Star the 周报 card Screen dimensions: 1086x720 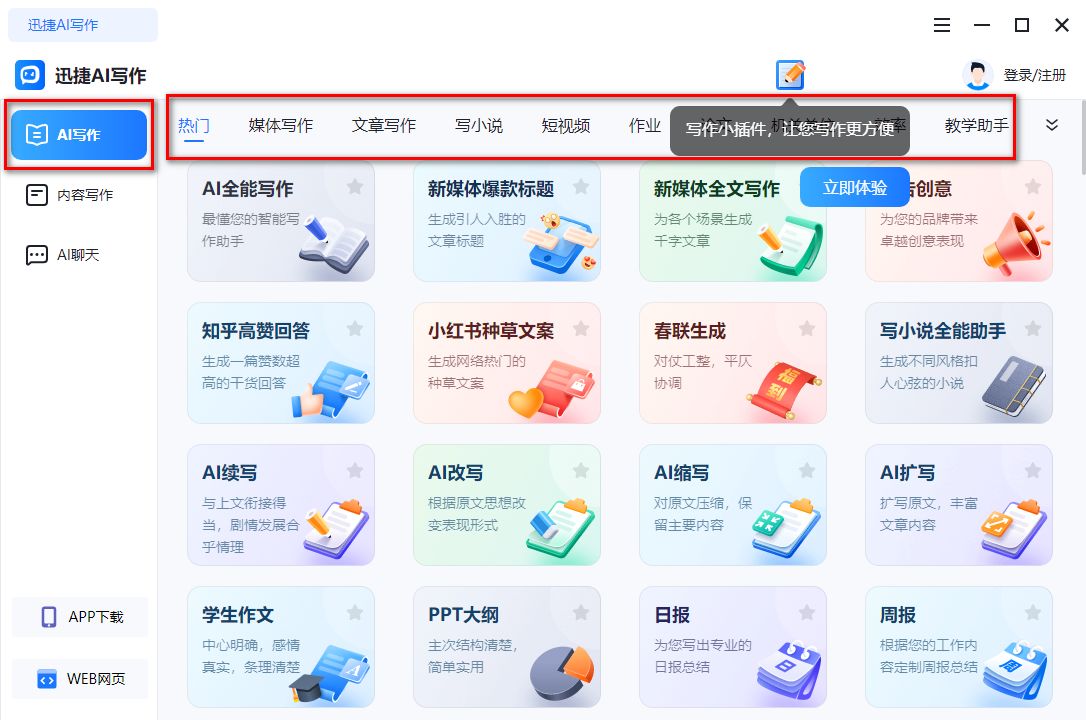[1033, 613]
